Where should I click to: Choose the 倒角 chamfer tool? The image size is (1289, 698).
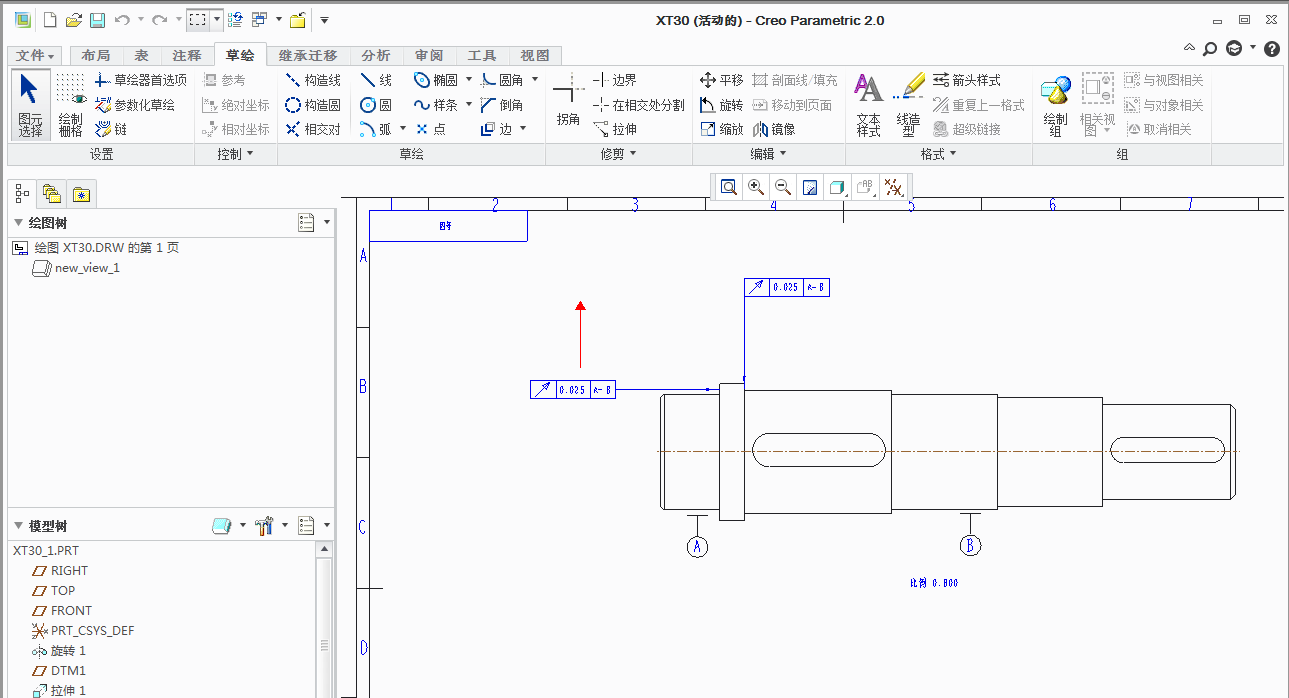tap(502, 105)
